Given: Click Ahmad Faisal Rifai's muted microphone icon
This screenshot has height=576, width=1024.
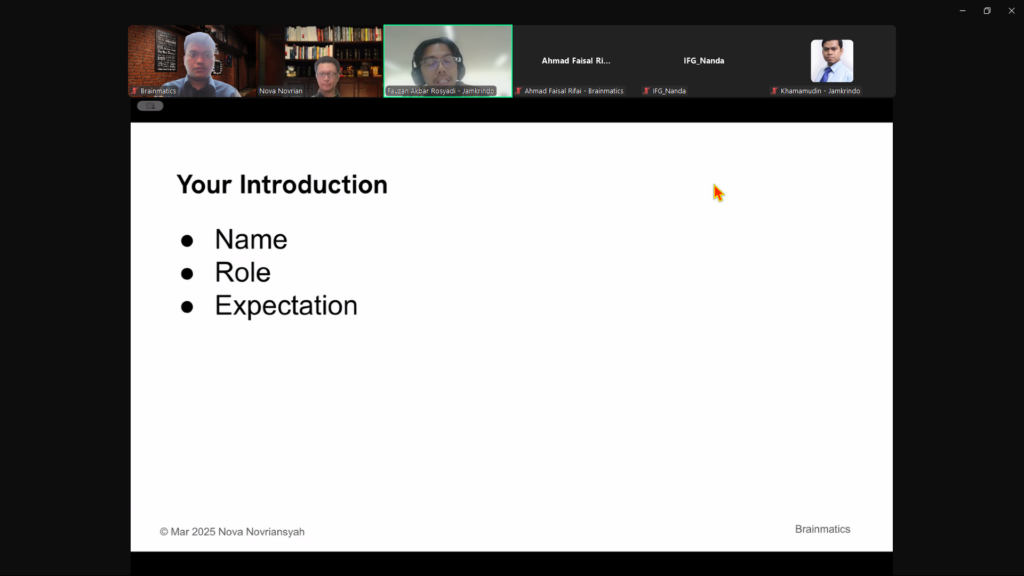Looking at the screenshot, I should pos(519,91).
